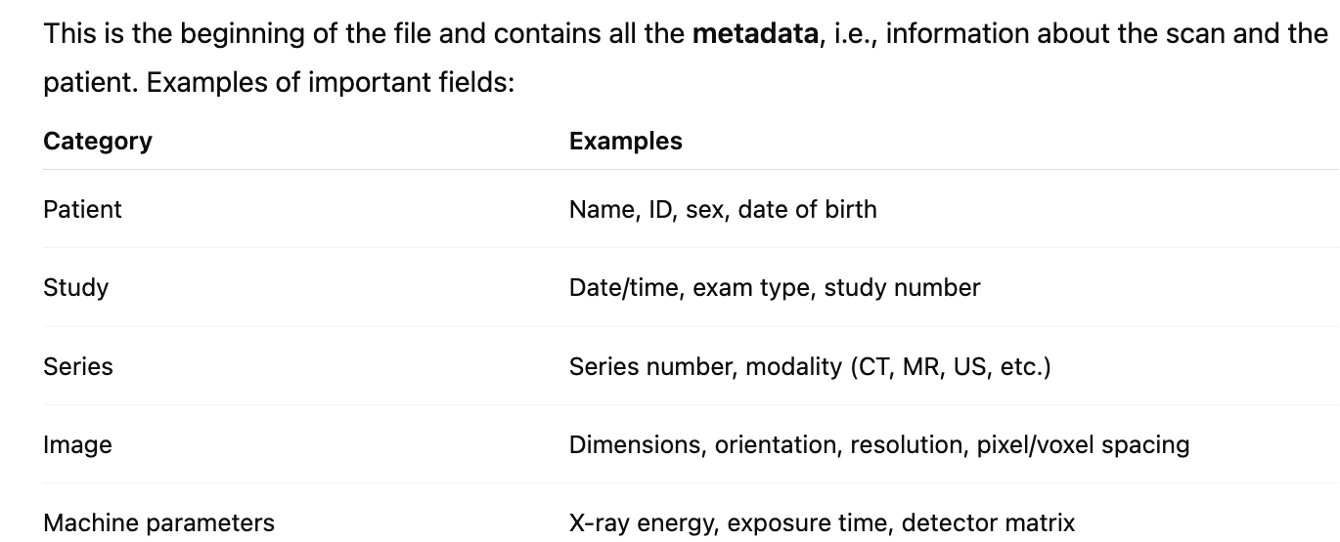Select the "Machine parameters" category cell

coord(159,522)
